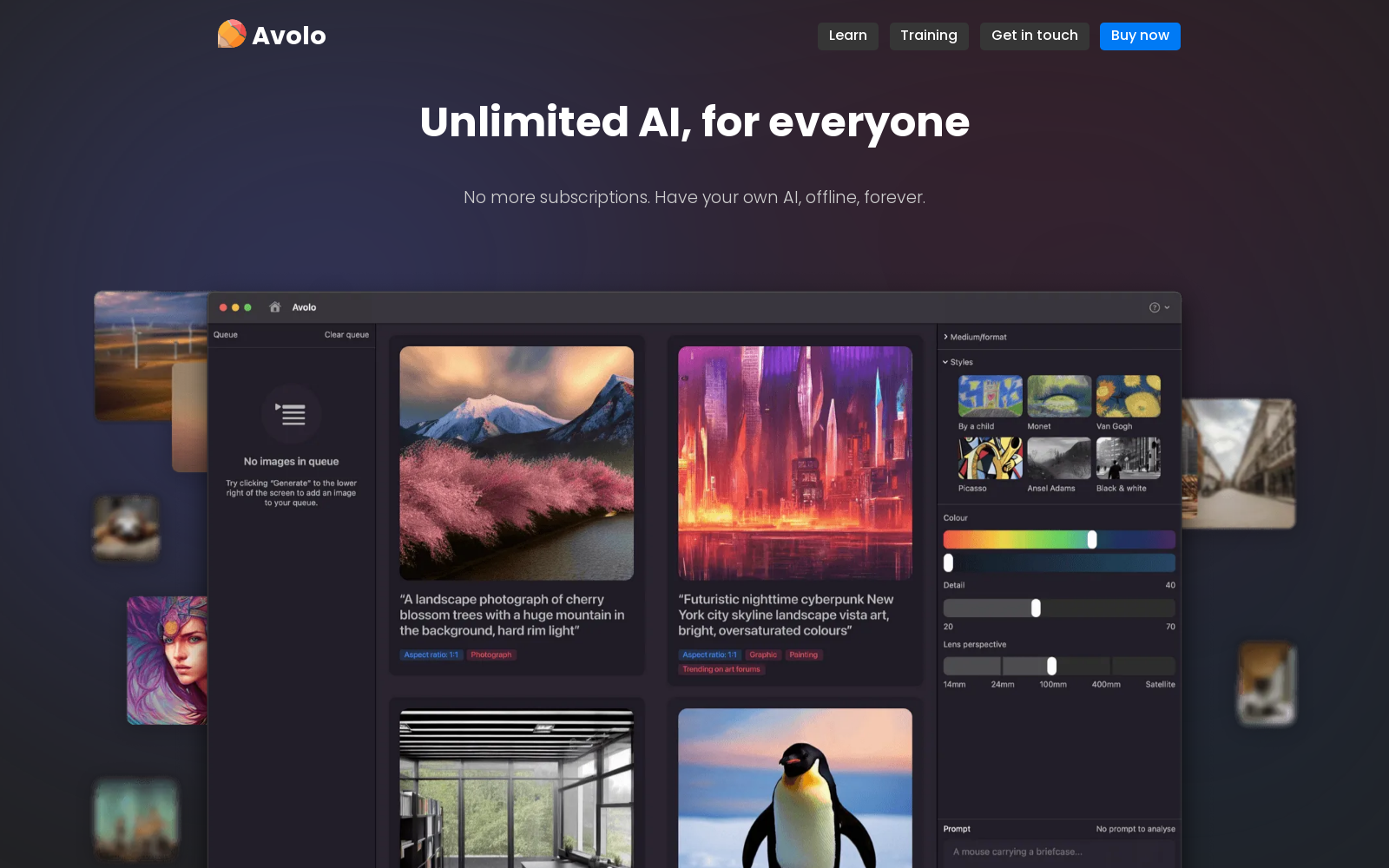Click Aspect ratio 1:1 tag on cyberpunk card

(710, 655)
